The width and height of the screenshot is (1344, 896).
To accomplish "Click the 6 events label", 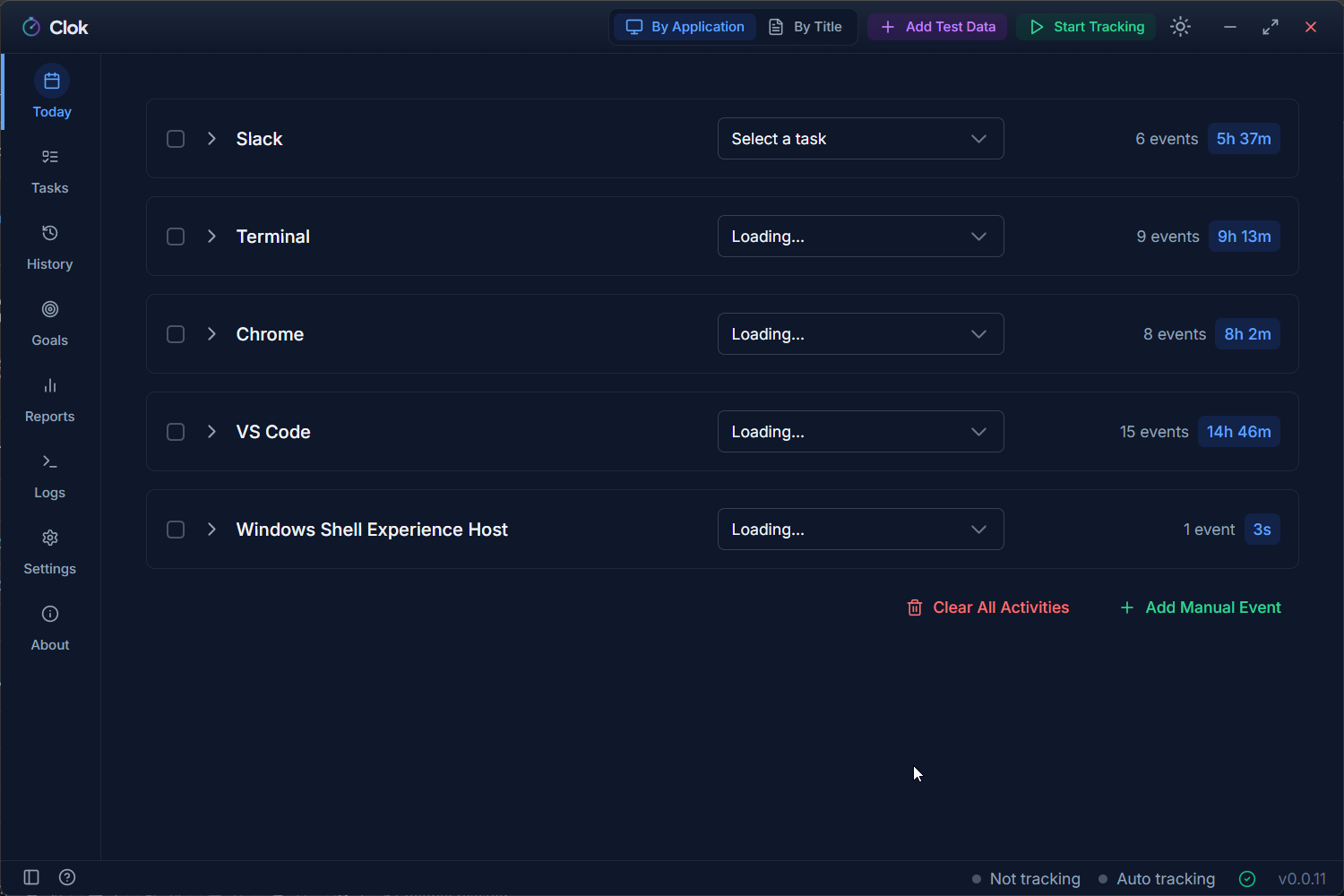I will click(1167, 139).
